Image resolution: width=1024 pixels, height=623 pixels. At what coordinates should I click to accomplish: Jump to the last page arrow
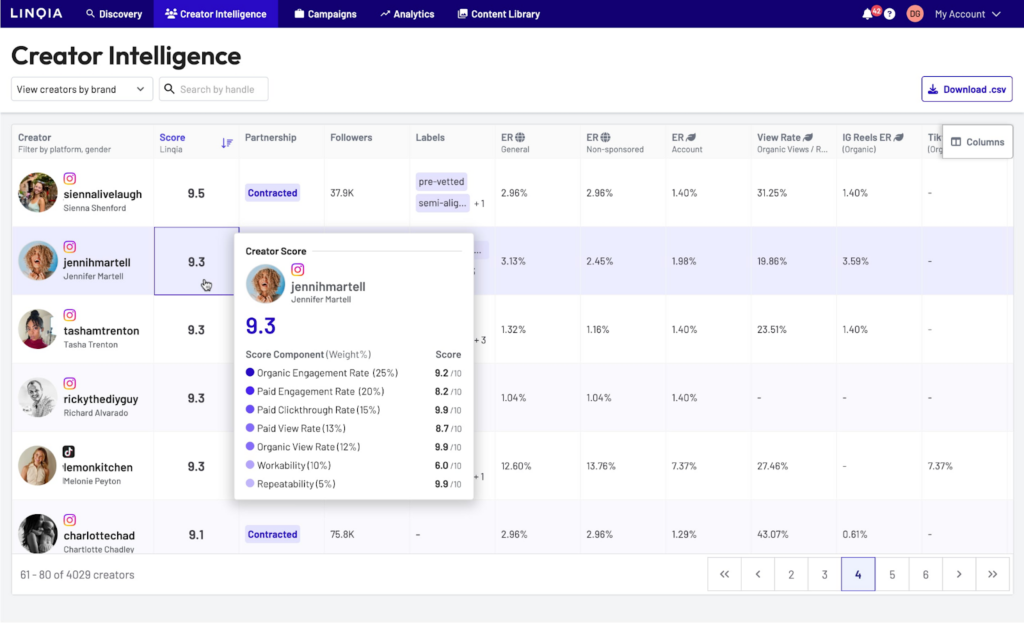point(992,575)
